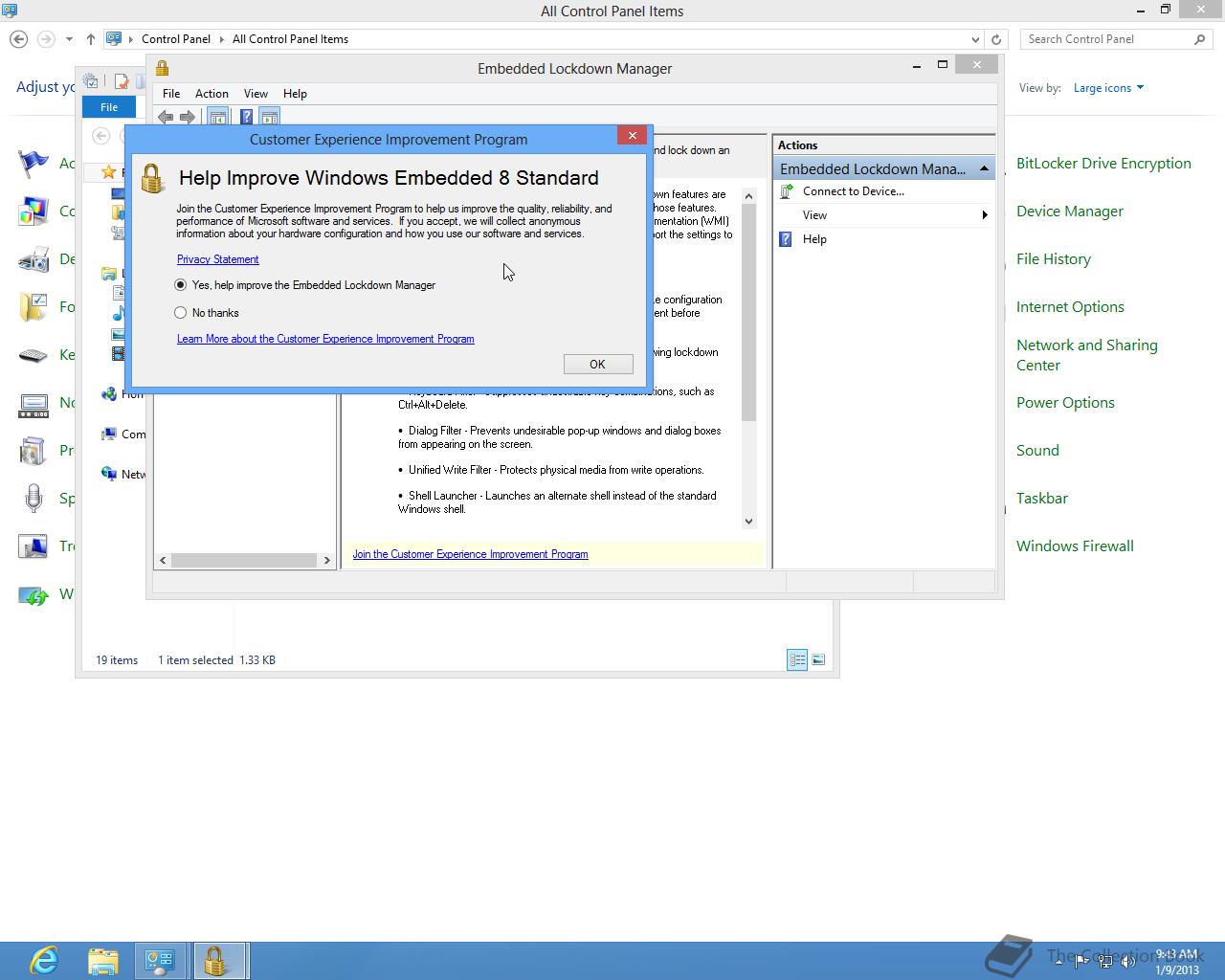Click the Homegroup icon in Explorer navigation pane

[x=109, y=393]
